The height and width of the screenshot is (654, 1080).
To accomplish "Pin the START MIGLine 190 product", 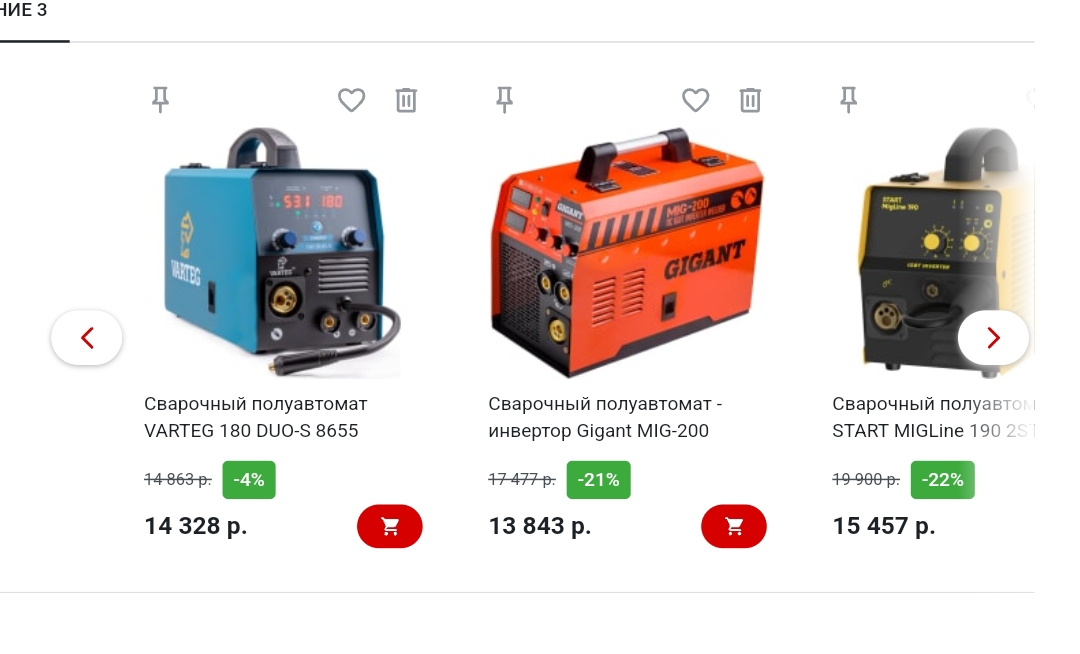I will tap(849, 100).
